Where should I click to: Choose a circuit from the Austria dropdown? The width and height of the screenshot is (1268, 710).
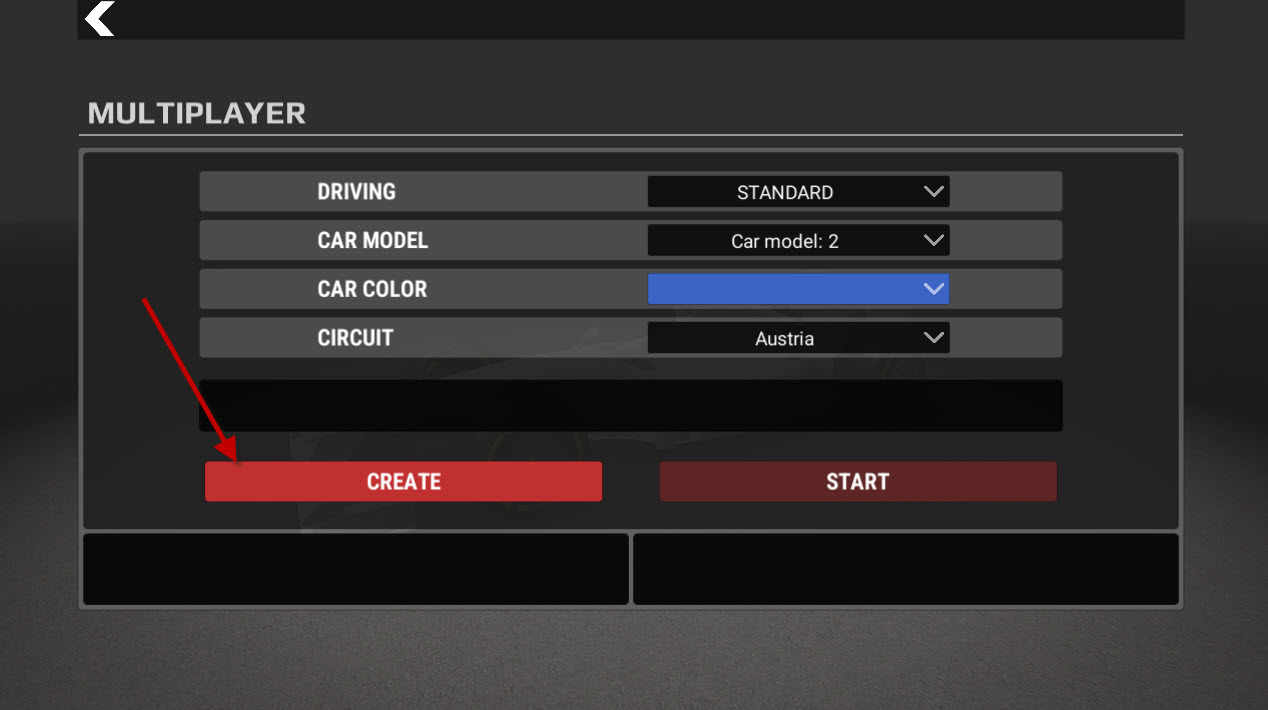coord(798,338)
